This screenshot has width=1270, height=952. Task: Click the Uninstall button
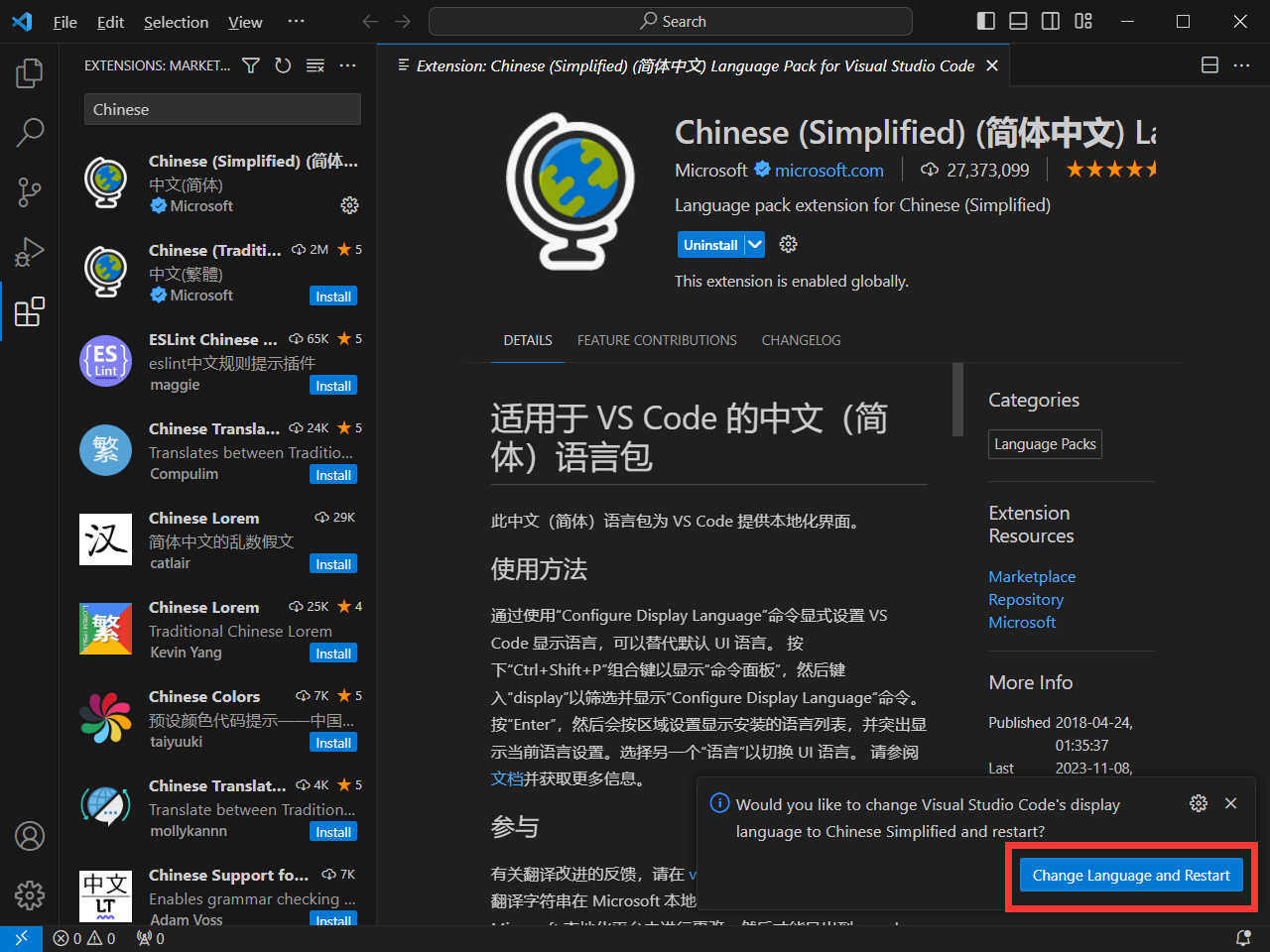point(710,244)
